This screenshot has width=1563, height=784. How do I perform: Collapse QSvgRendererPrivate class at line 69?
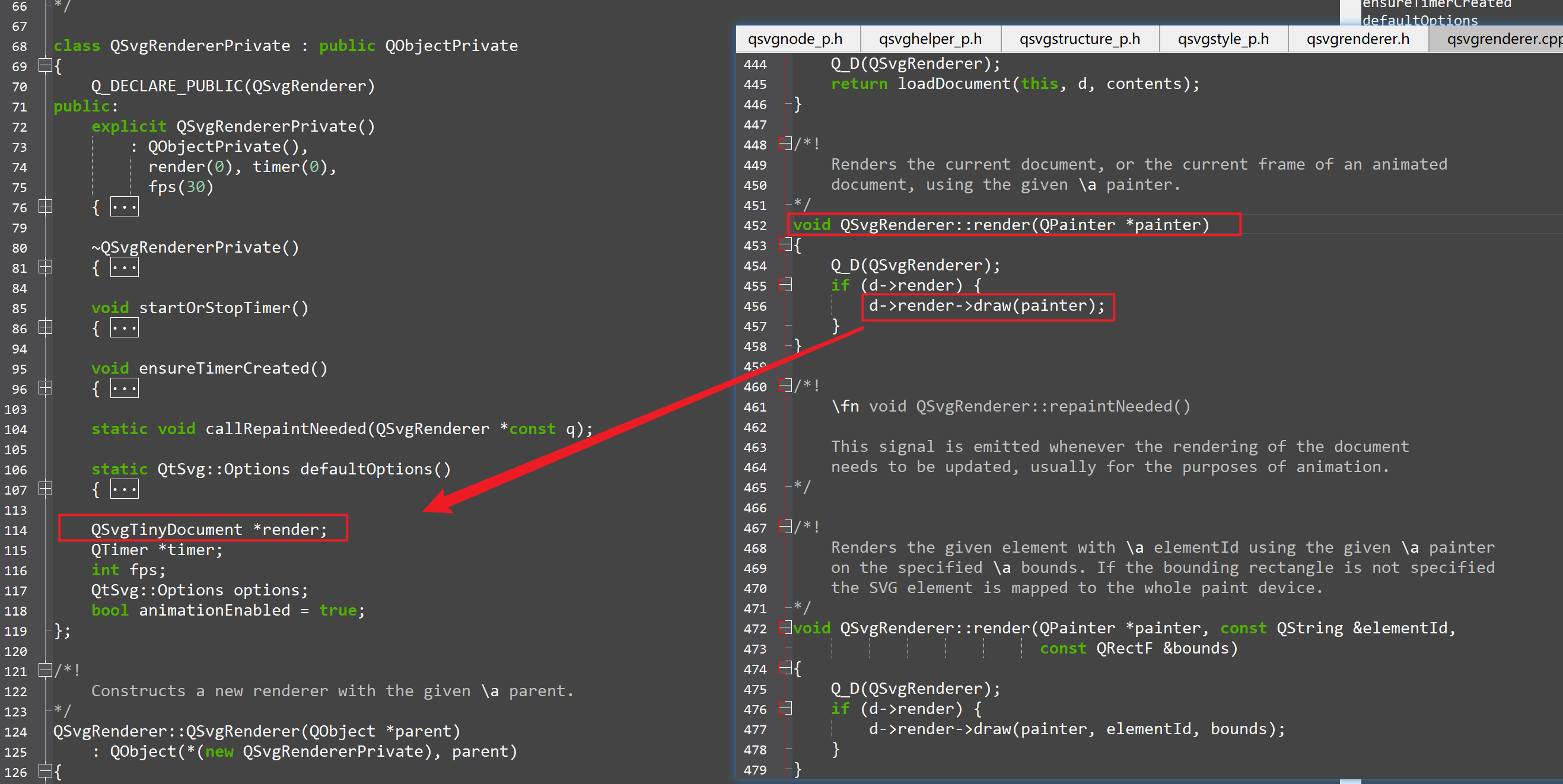(45, 65)
